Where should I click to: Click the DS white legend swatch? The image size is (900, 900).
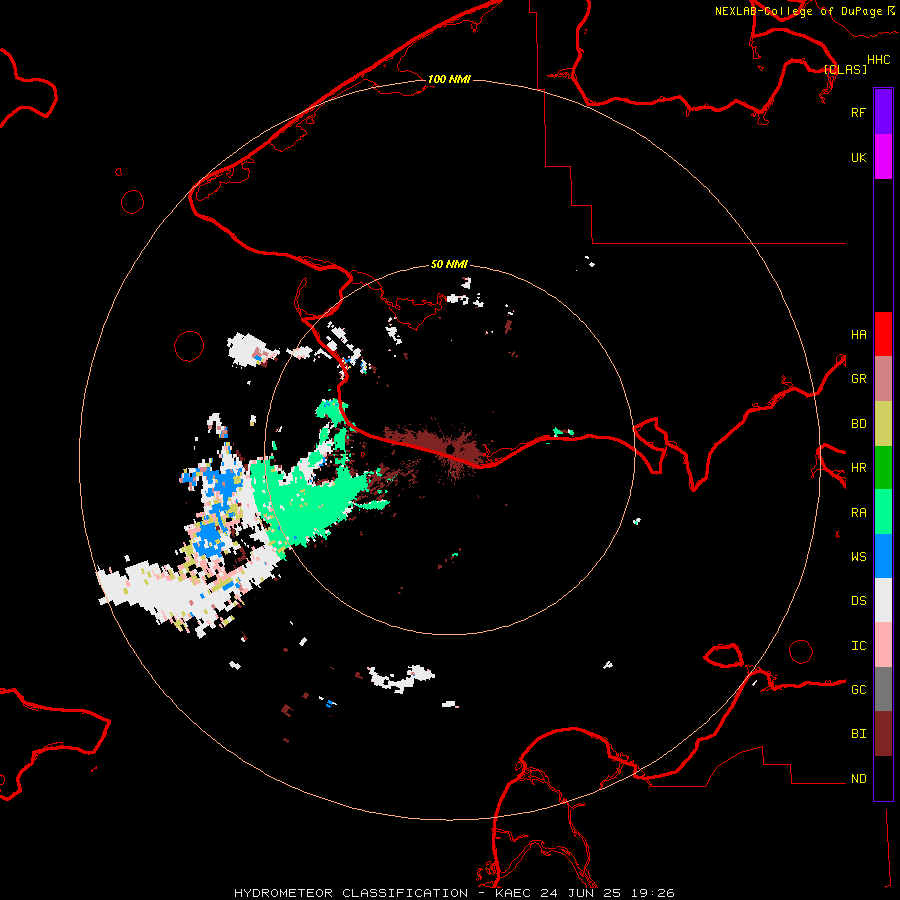point(883,600)
